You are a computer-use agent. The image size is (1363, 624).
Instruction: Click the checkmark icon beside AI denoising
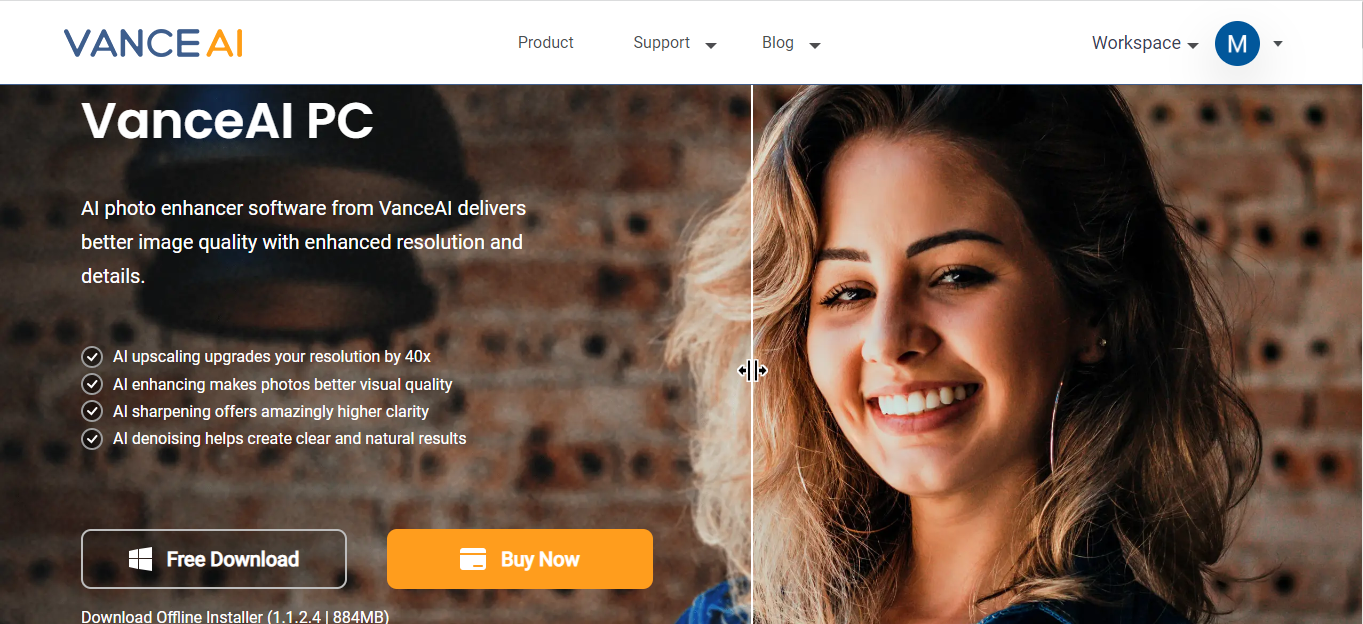(92, 438)
